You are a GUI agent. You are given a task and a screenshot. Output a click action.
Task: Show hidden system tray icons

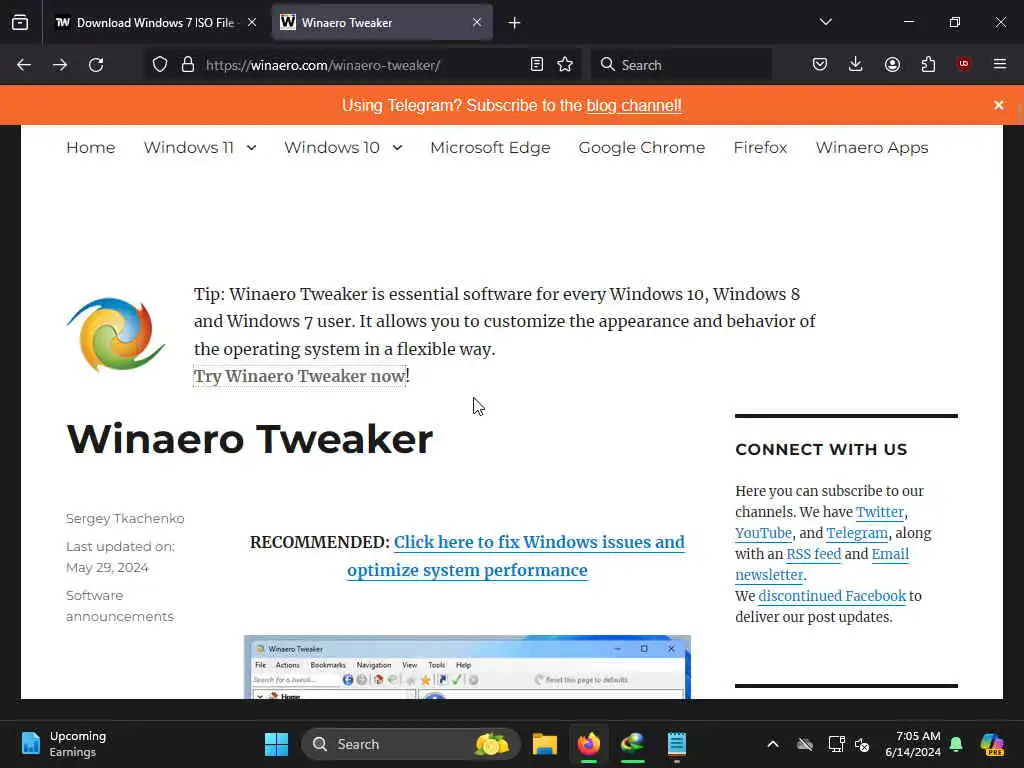coord(773,744)
